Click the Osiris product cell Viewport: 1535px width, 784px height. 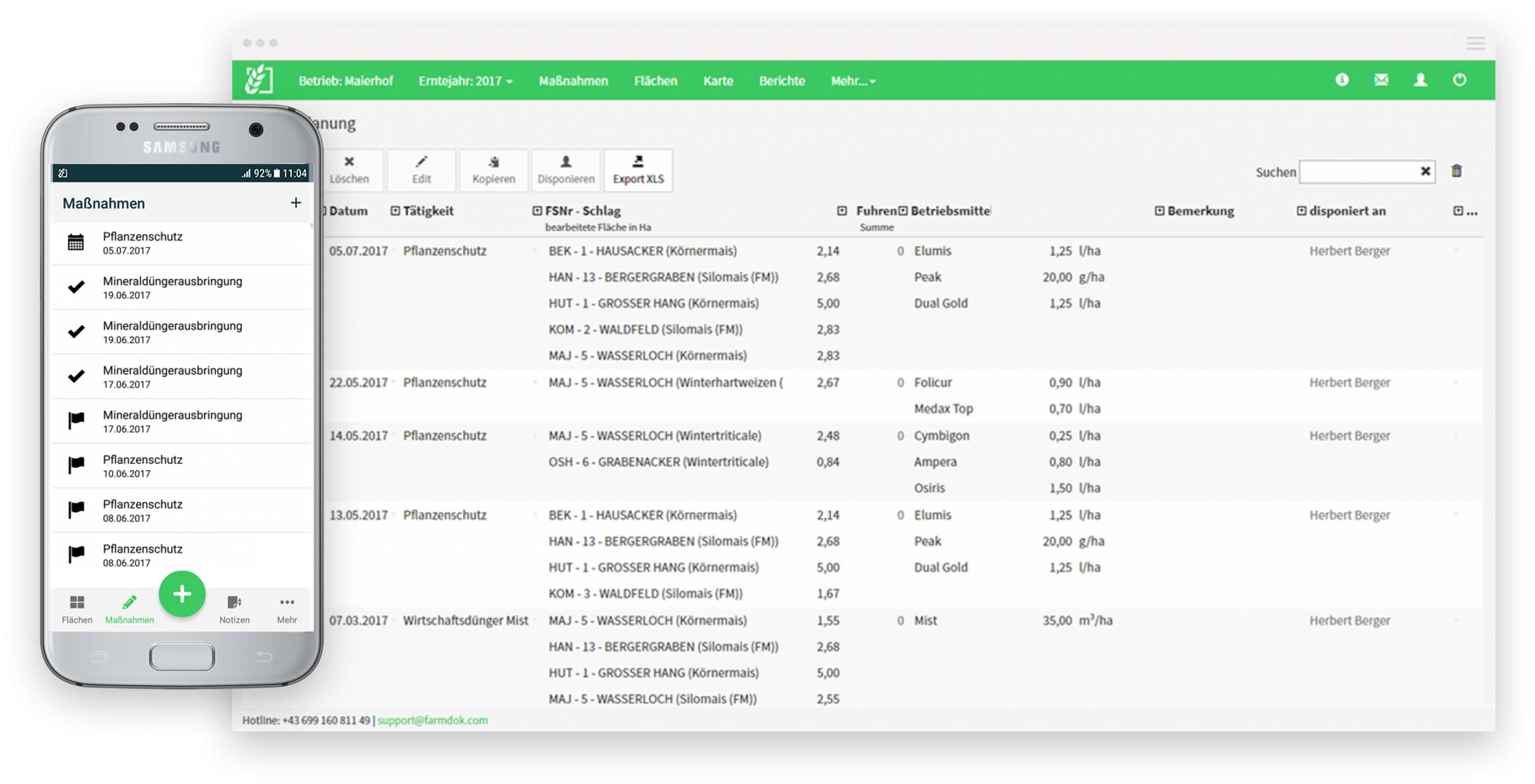[929, 488]
